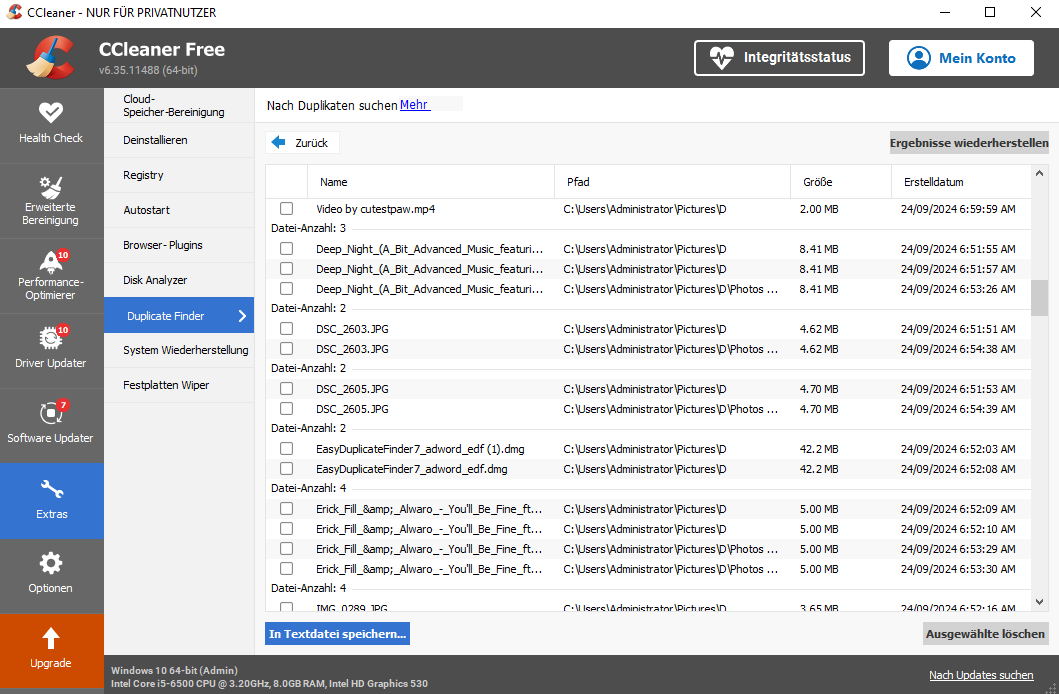Screen dimensions: 1059x694
Task: Open the Health Check heart icon
Action: click(x=51, y=112)
